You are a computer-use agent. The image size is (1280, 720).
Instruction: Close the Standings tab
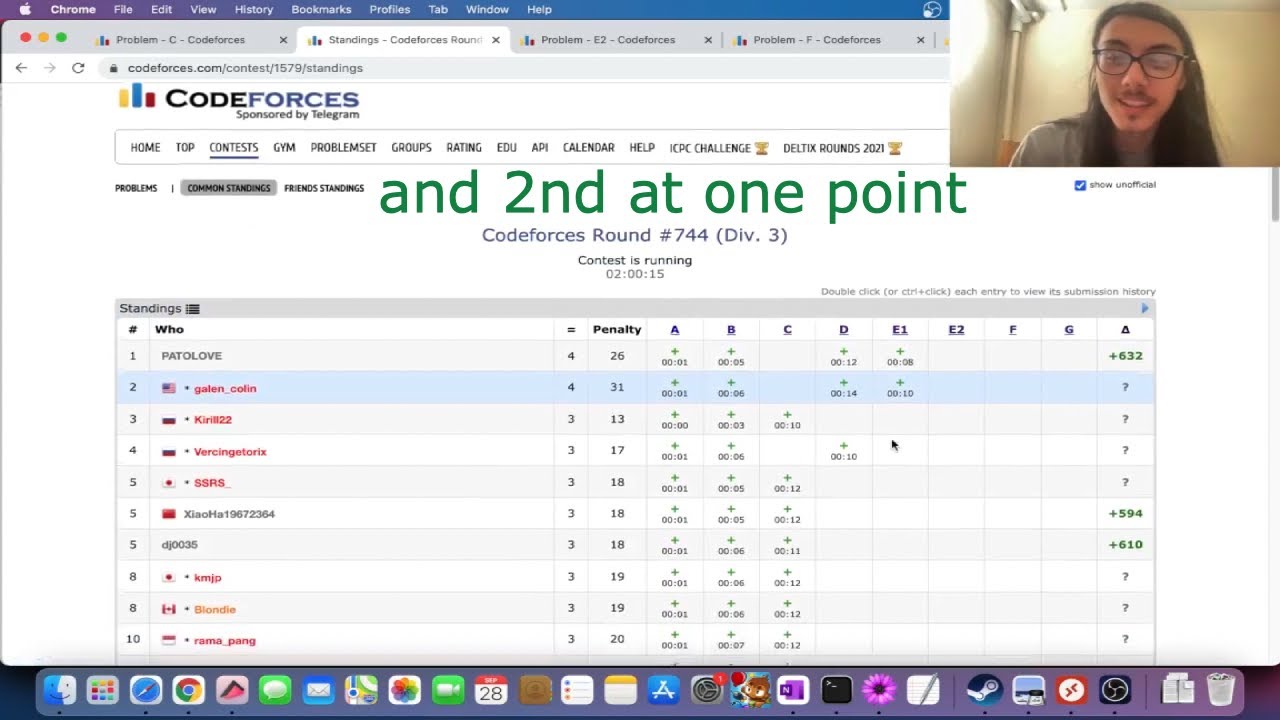pos(496,40)
